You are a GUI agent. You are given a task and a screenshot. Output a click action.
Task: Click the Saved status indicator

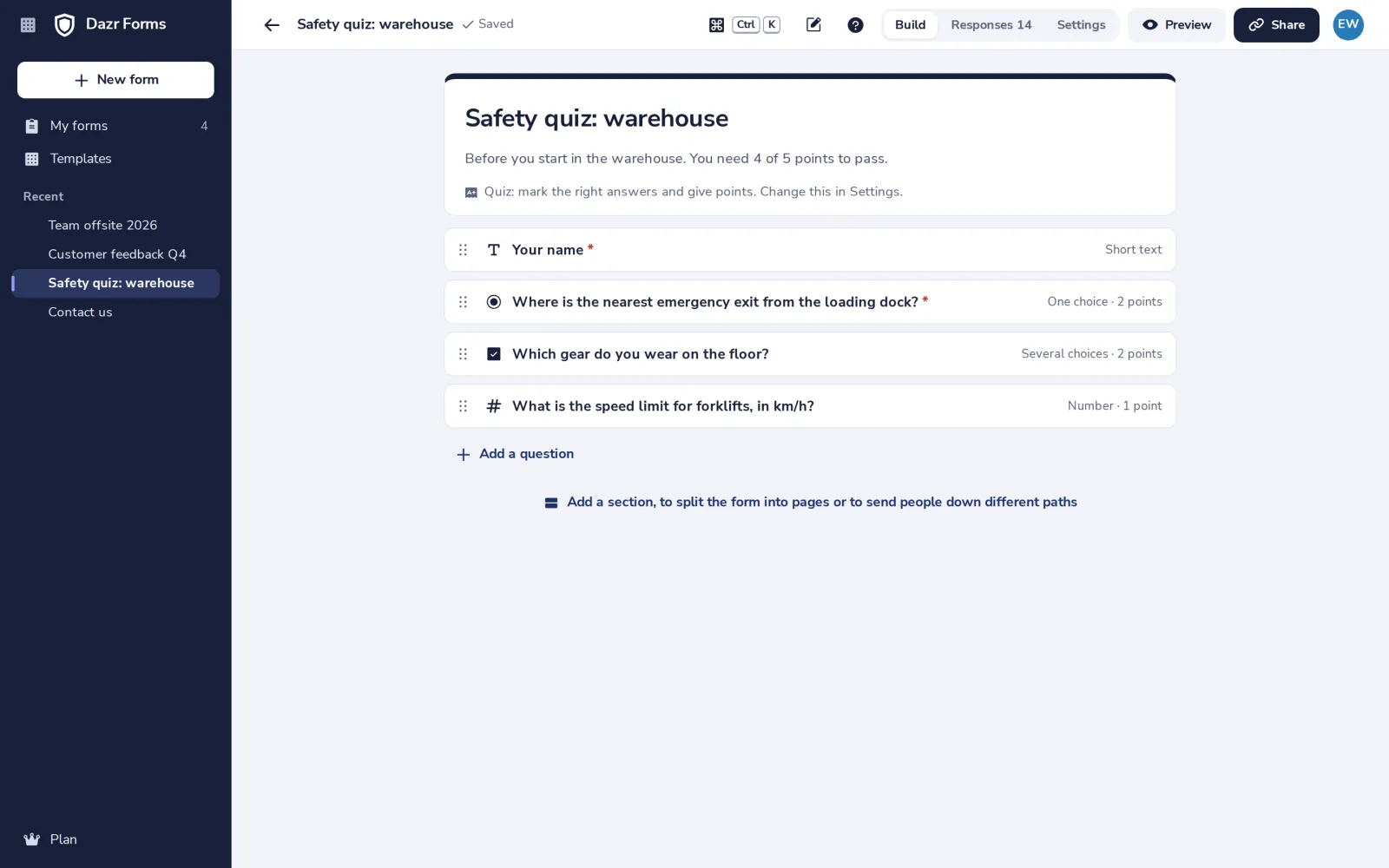tap(488, 24)
